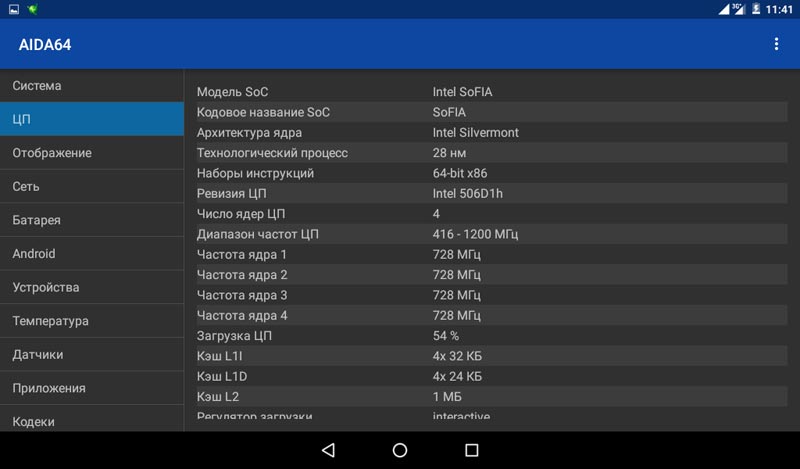Open the Приложения section

[92, 388]
